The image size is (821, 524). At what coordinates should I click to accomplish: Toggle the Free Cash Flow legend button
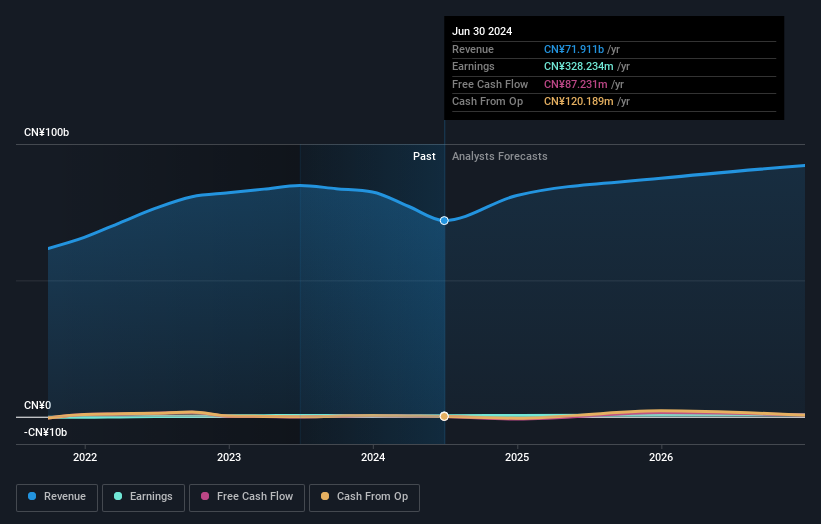click(247, 497)
